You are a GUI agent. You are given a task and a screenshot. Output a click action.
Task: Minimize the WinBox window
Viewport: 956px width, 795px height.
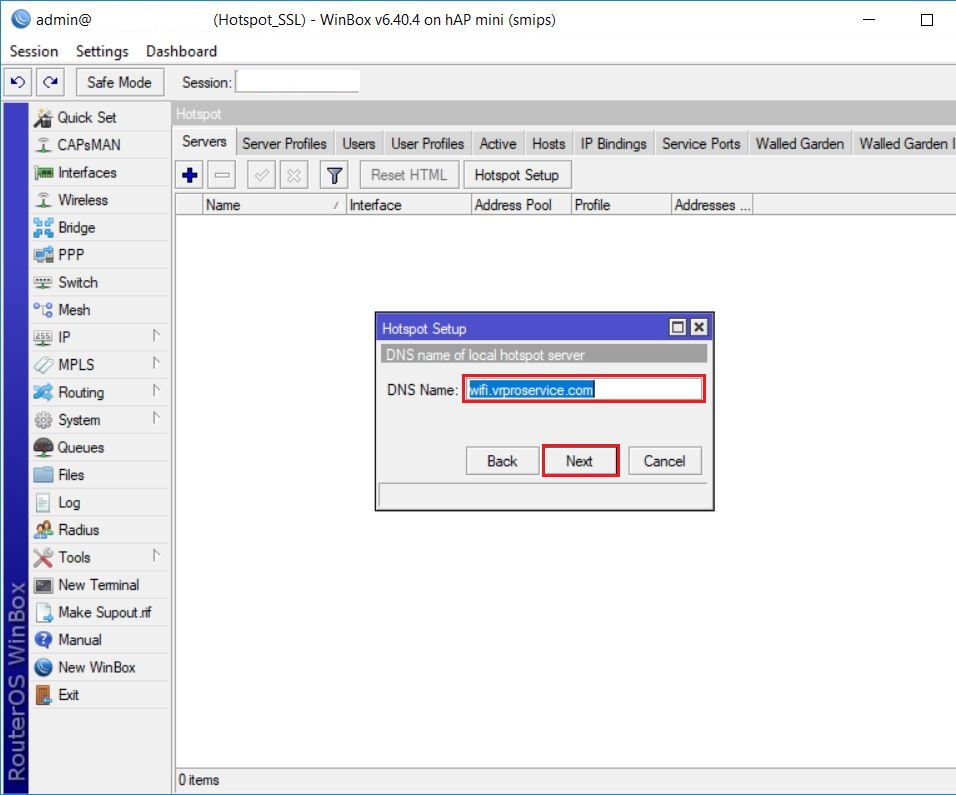tap(869, 20)
